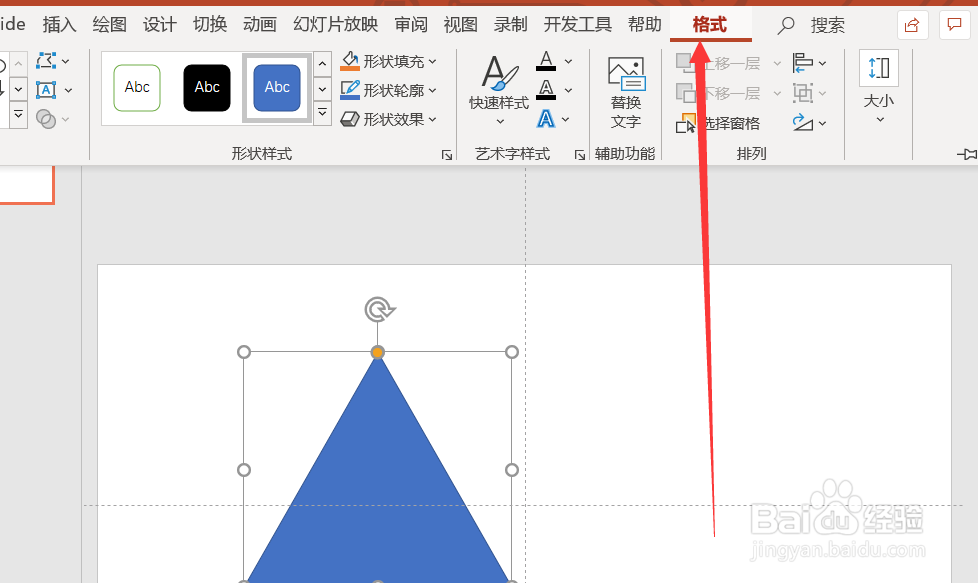The height and width of the screenshot is (583, 978).
Task: Open the 形状填充 (Shape Fill) tool
Action: pos(383,61)
